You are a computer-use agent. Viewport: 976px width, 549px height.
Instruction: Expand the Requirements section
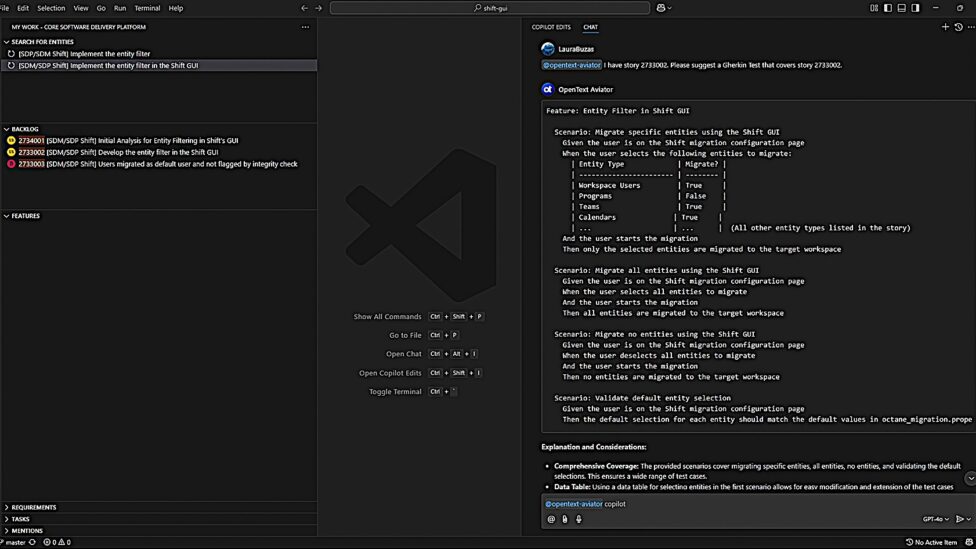pyautogui.click(x=34, y=507)
